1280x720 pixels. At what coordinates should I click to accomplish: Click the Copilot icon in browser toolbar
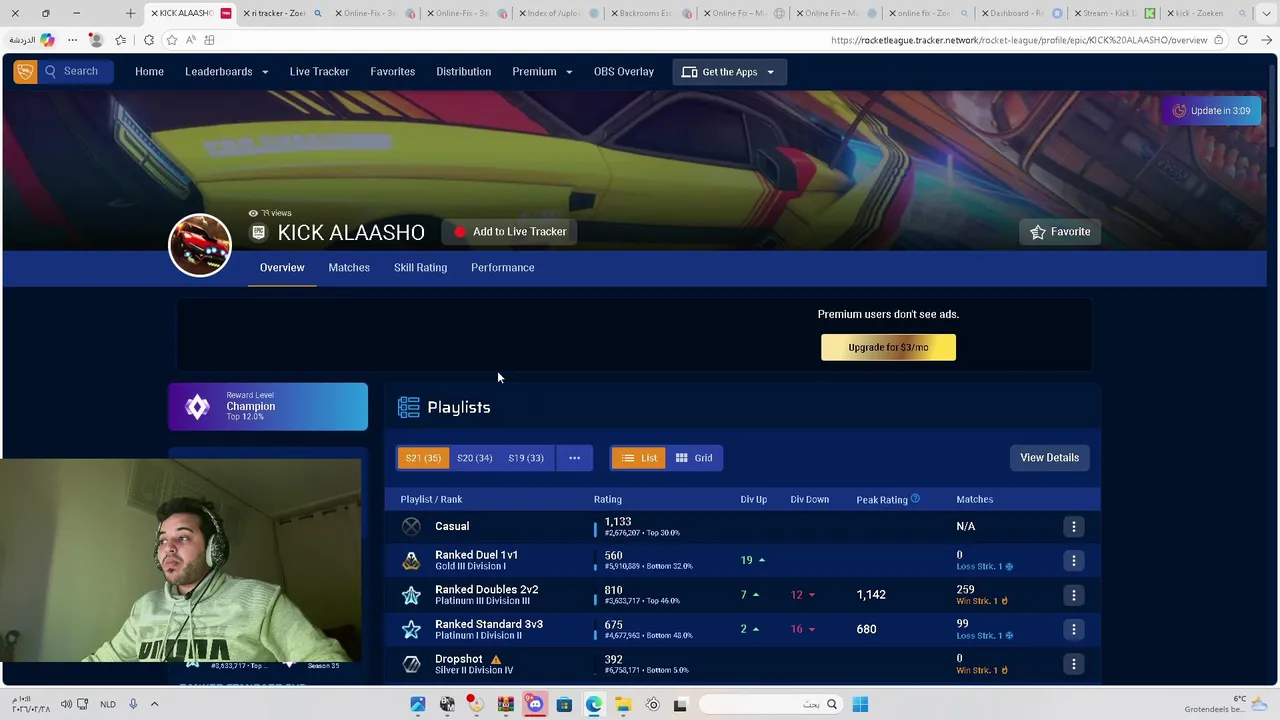(x=47, y=40)
